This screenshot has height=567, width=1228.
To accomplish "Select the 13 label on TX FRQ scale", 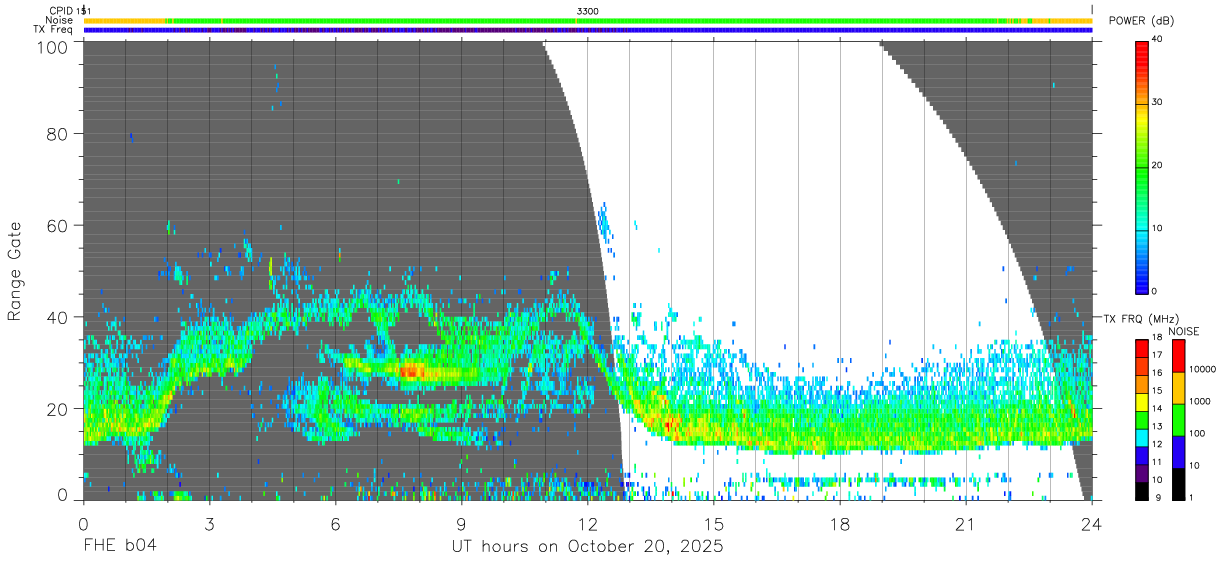I will click(1157, 428).
